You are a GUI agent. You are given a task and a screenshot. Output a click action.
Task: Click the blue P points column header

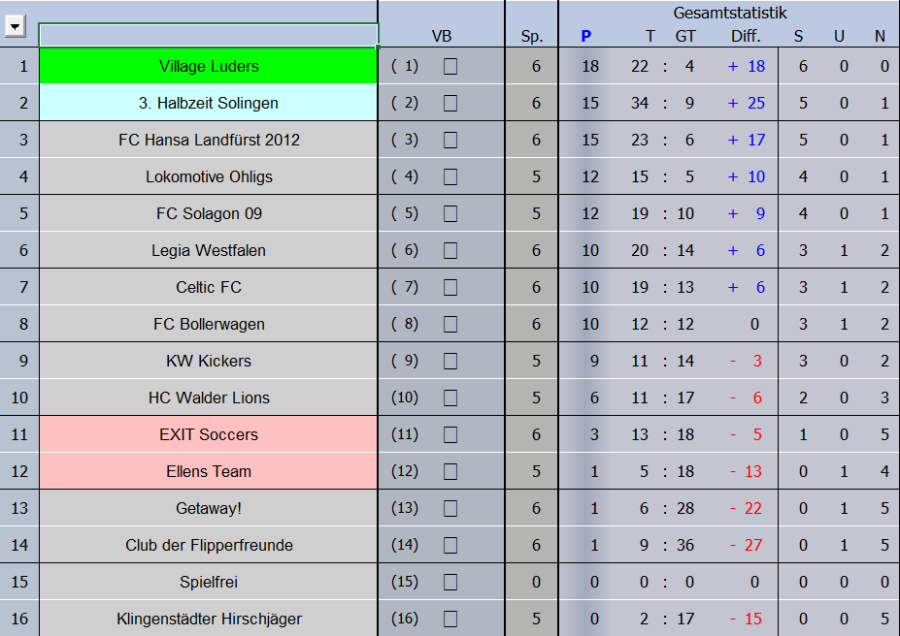tap(586, 37)
